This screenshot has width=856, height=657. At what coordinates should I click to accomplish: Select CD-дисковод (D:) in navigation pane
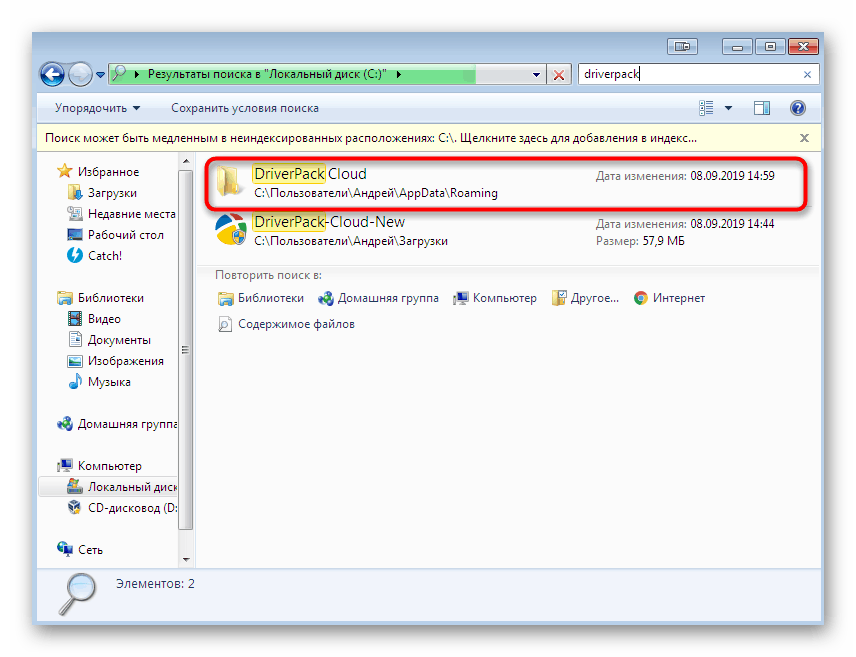[x=132, y=508]
